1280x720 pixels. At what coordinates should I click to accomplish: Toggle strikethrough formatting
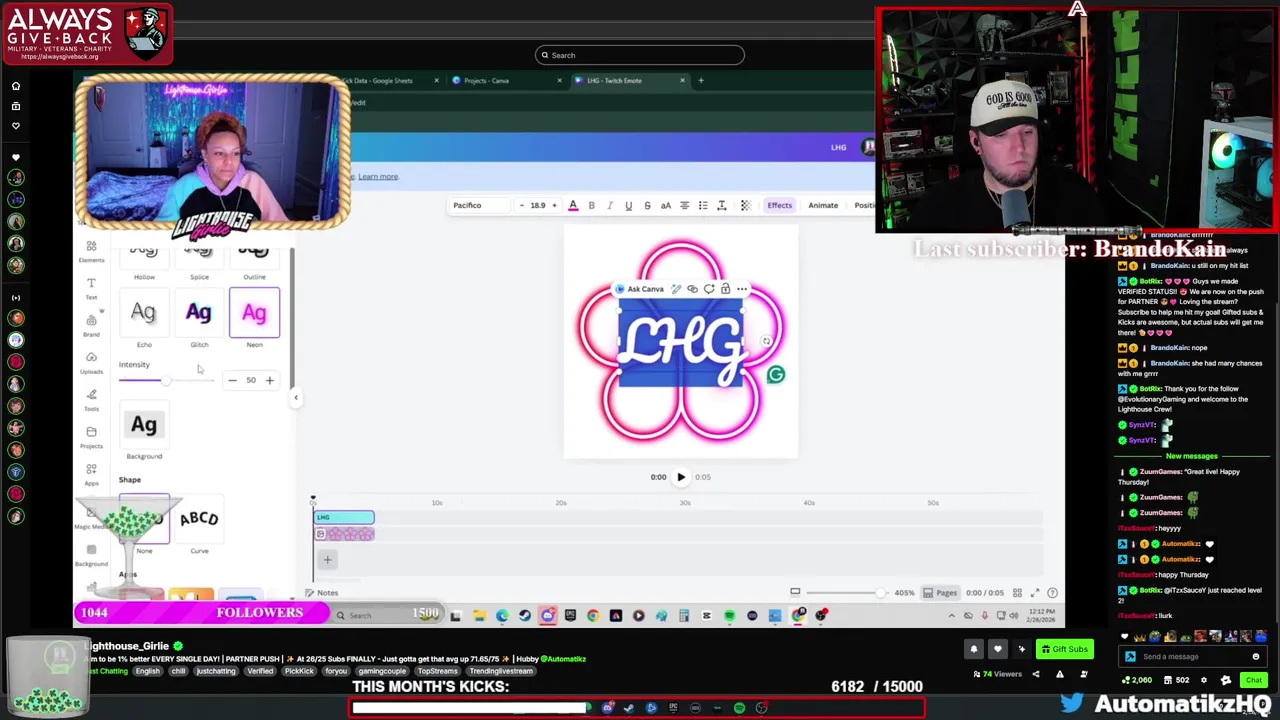647,205
